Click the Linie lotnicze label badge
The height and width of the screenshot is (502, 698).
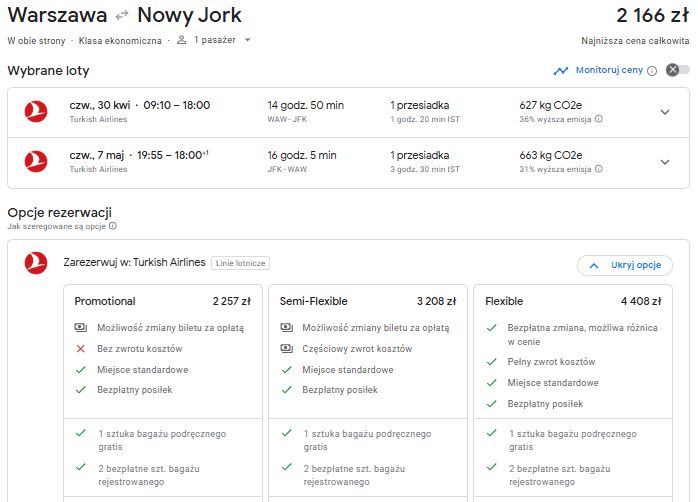coord(240,263)
